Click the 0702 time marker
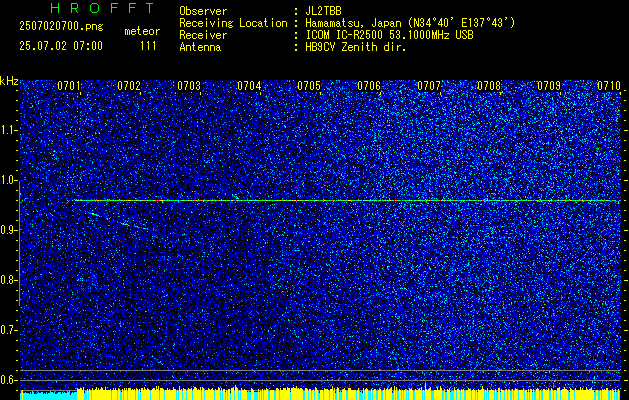Viewport: 629px width, 400px height. [129, 86]
